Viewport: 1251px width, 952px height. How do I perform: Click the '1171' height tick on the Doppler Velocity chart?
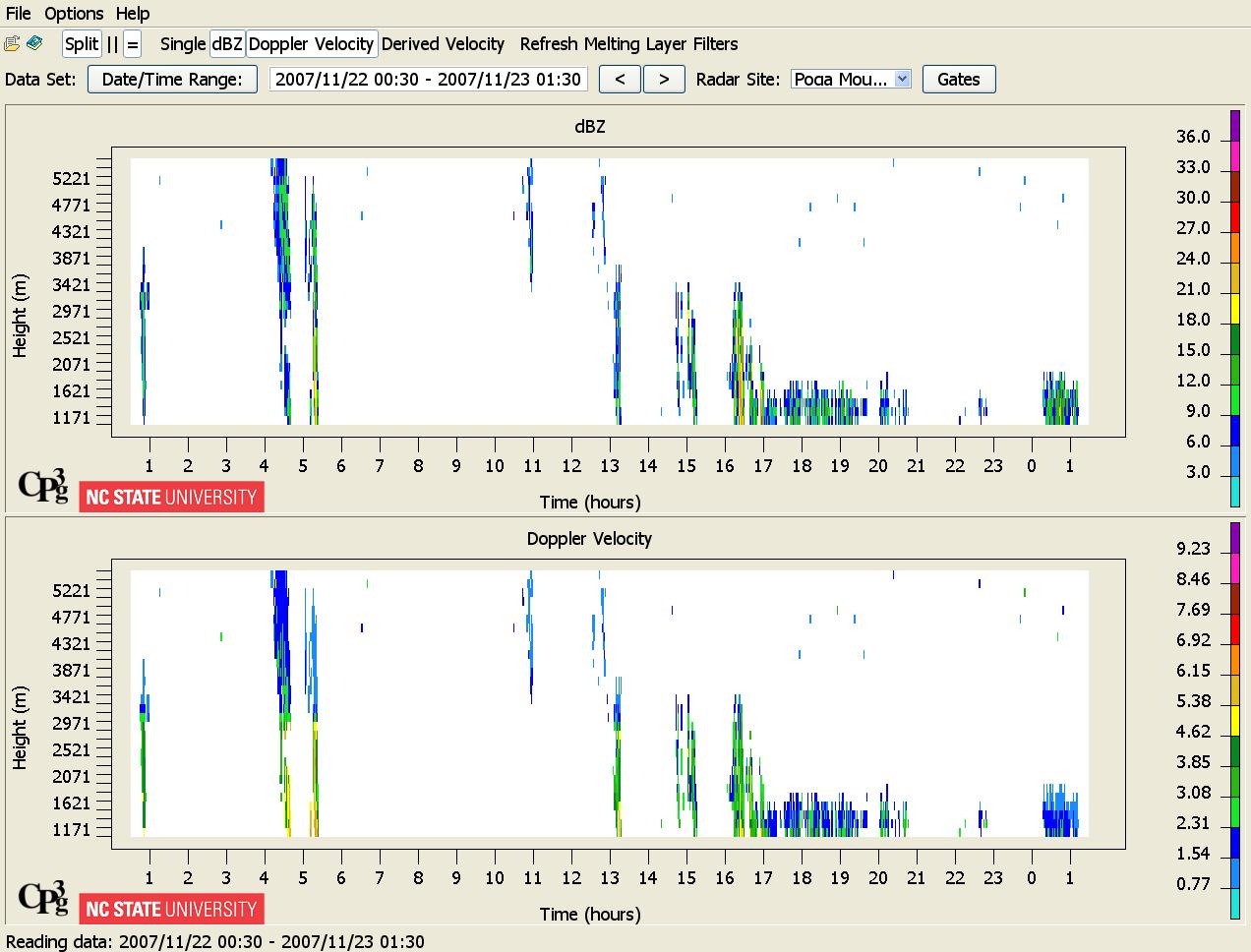tap(71, 830)
